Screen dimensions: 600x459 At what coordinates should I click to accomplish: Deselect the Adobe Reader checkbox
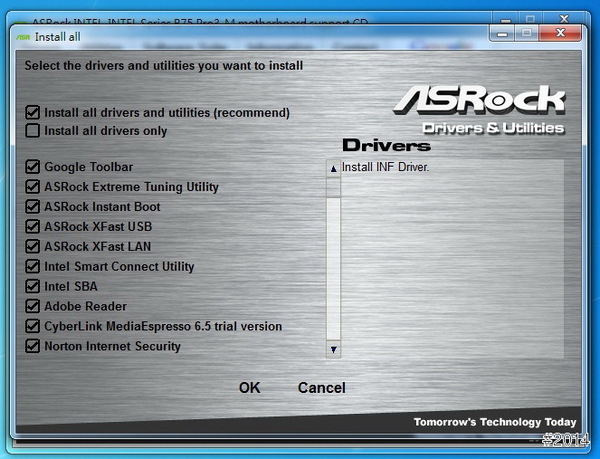click(x=33, y=306)
